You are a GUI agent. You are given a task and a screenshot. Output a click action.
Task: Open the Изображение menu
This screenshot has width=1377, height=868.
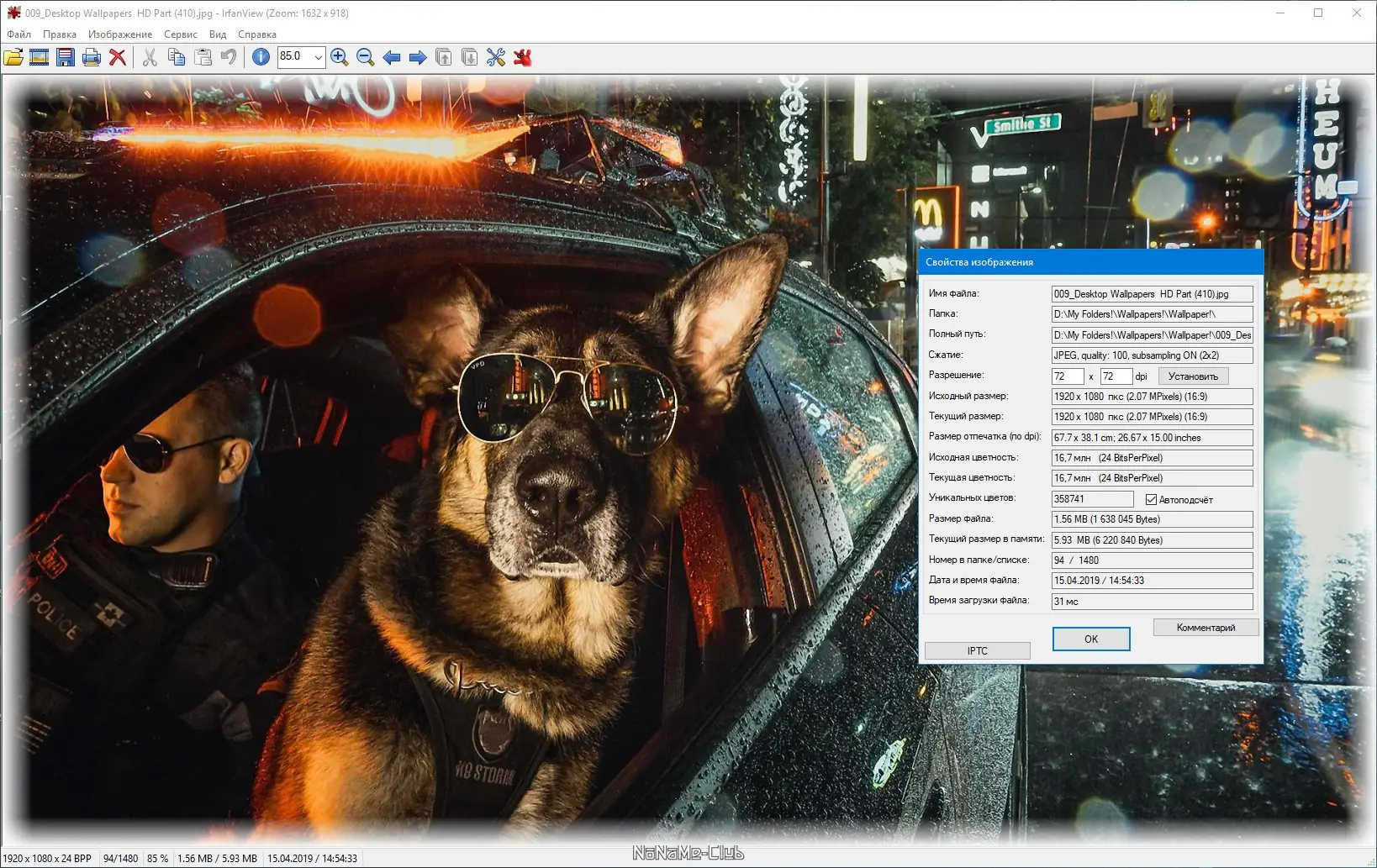point(120,34)
